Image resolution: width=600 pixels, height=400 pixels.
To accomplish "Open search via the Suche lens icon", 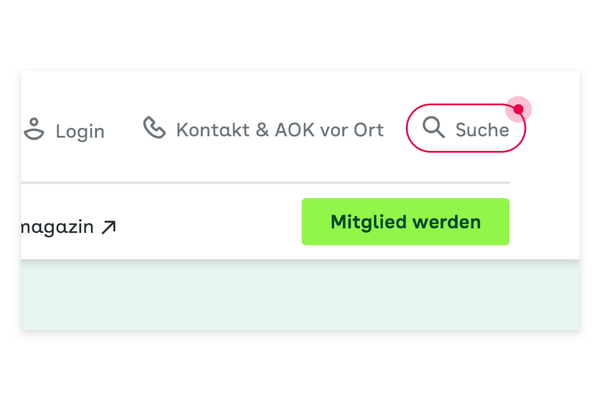I will pyautogui.click(x=434, y=127).
